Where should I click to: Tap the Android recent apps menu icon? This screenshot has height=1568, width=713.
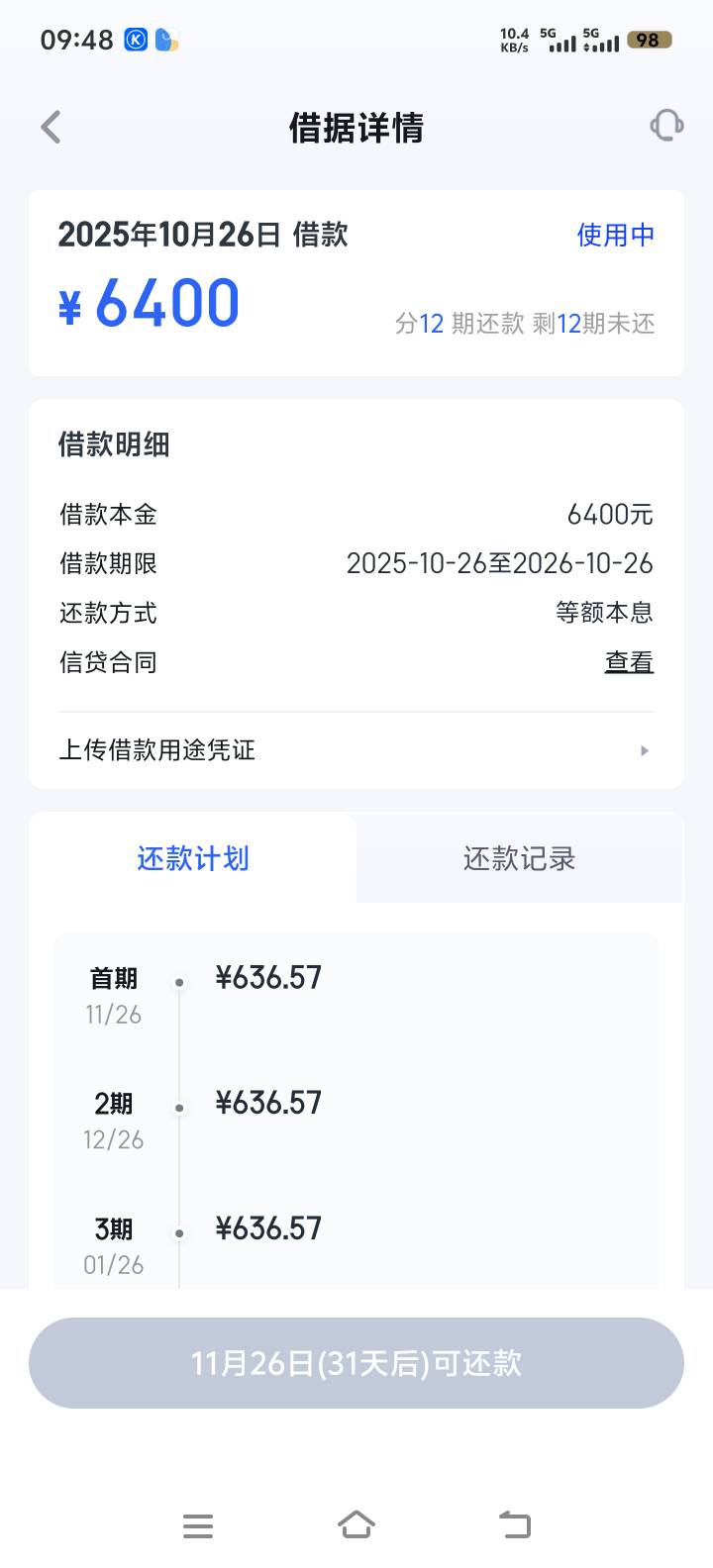(x=198, y=1525)
